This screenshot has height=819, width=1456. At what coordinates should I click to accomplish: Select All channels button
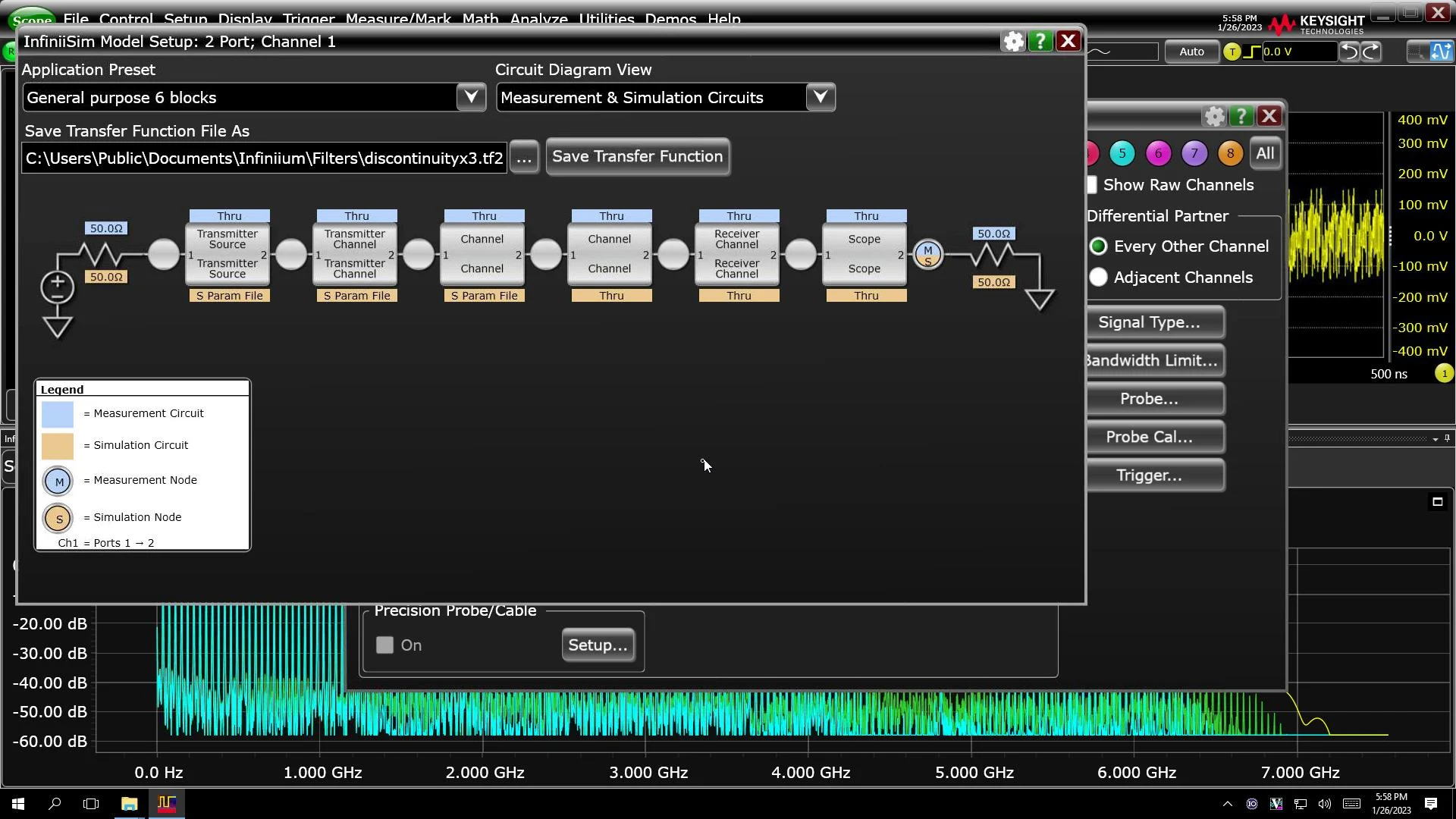[1265, 154]
